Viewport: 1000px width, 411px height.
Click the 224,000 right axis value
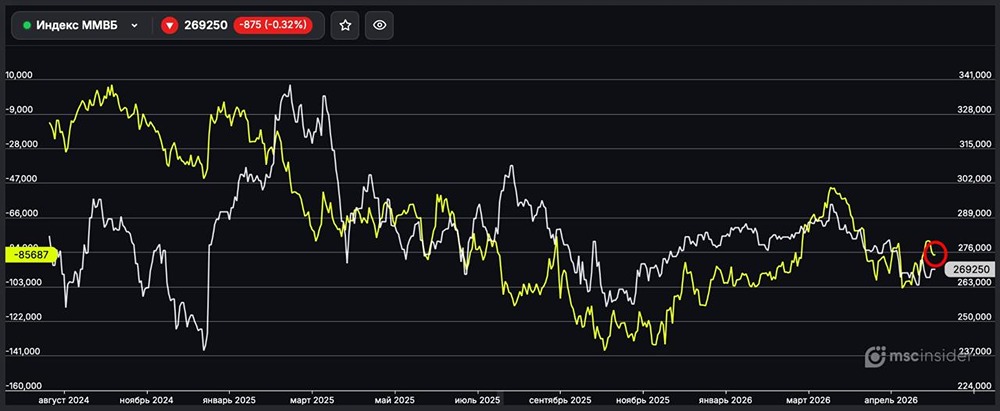[x=975, y=386]
